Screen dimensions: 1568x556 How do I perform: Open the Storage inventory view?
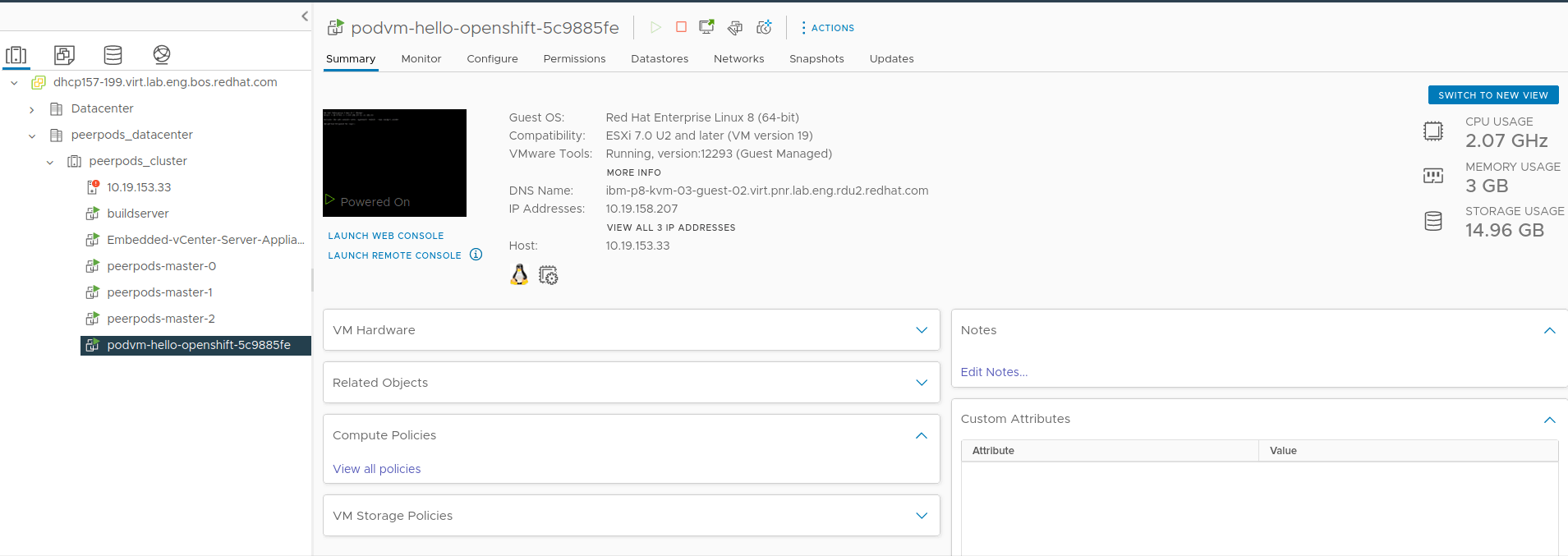click(113, 55)
